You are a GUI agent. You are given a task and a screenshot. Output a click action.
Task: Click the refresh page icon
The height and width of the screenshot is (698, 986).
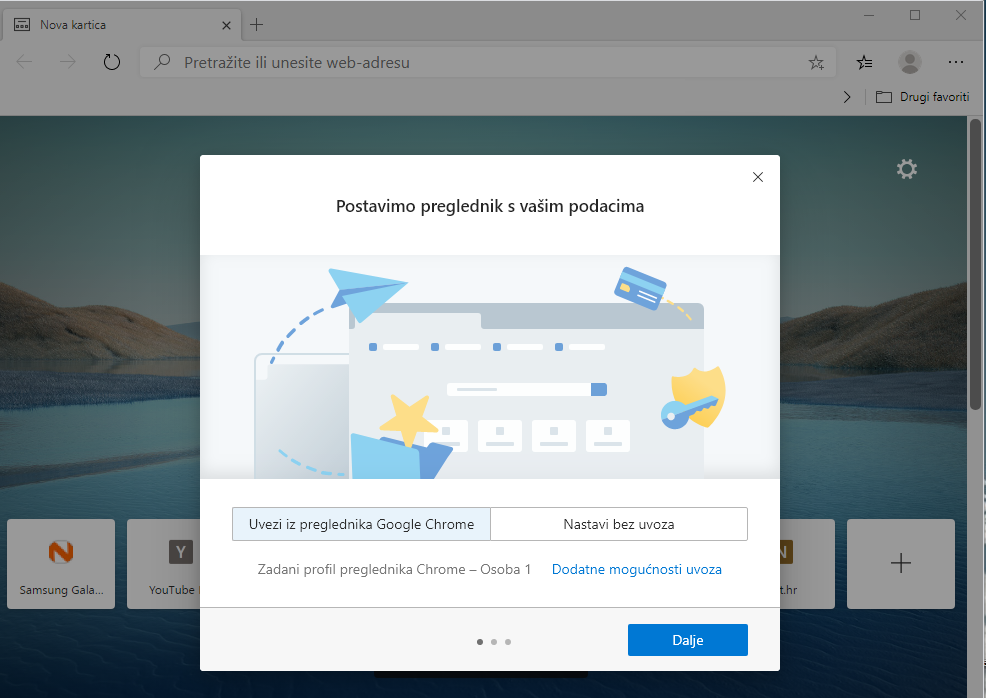[112, 62]
